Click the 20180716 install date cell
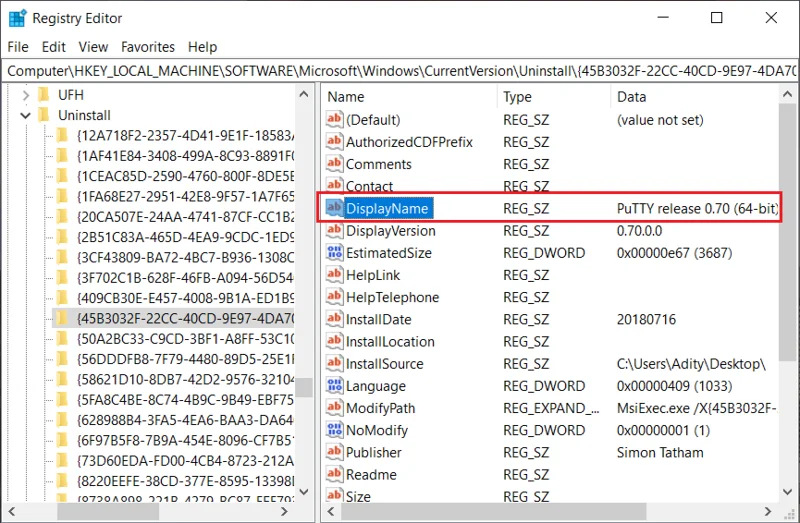The image size is (800, 523). [646, 319]
